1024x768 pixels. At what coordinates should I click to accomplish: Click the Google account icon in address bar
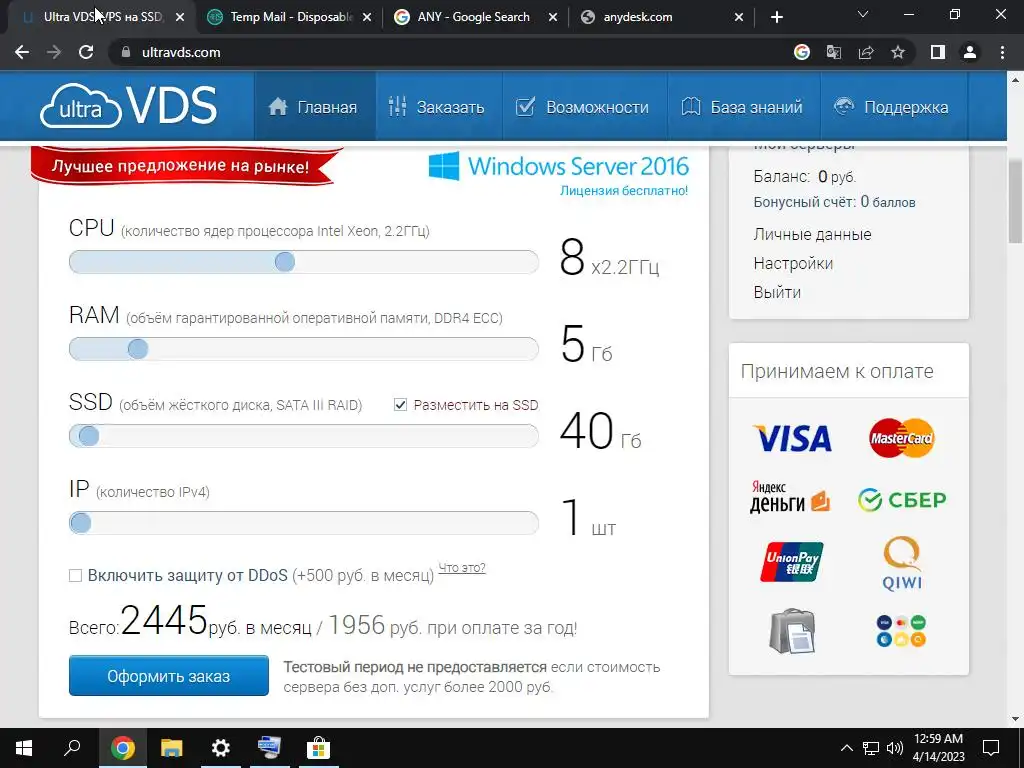(x=802, y=52)
